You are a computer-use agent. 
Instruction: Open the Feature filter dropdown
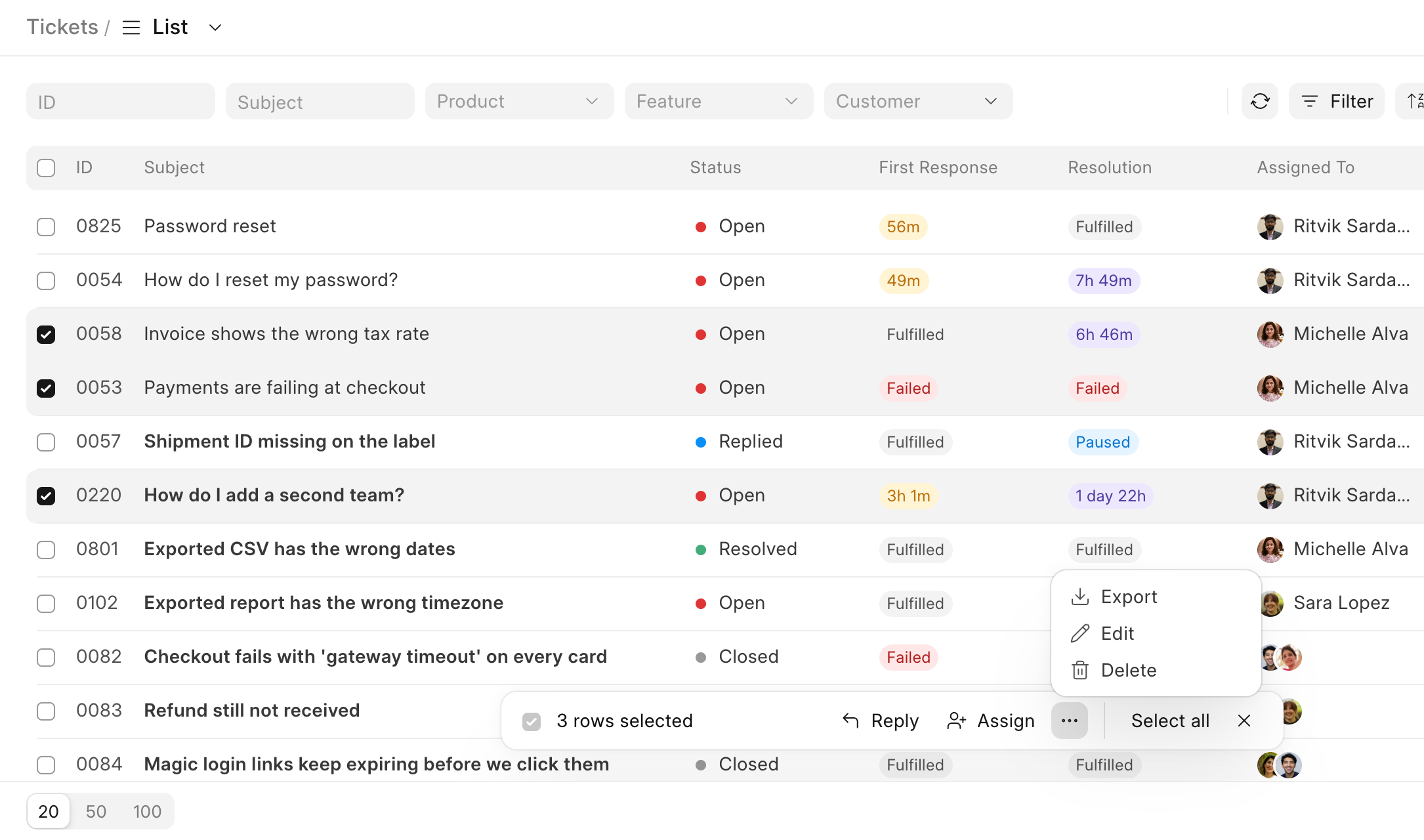pyautogui.click(x=719, y=101)
